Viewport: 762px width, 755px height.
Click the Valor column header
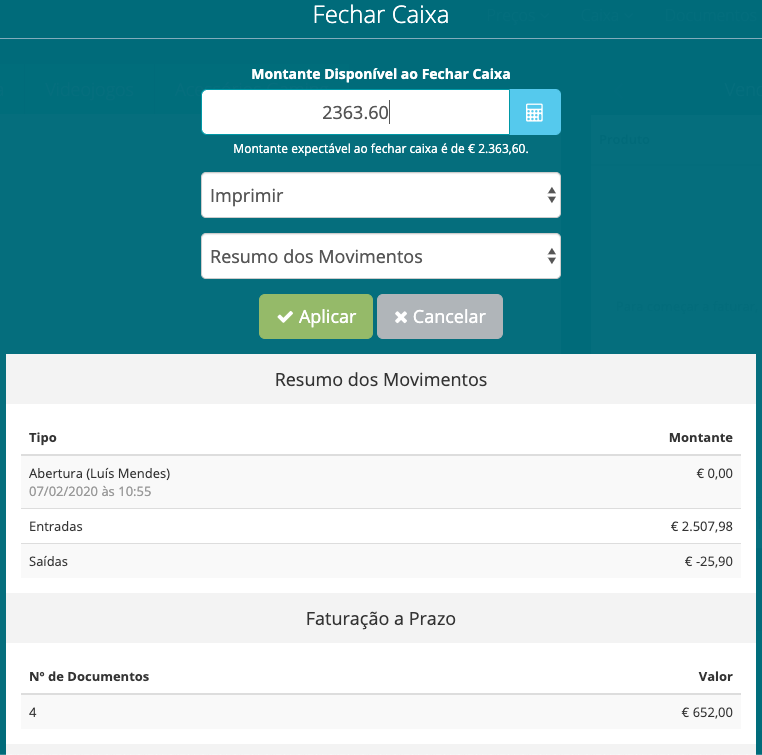pos(715,677)
